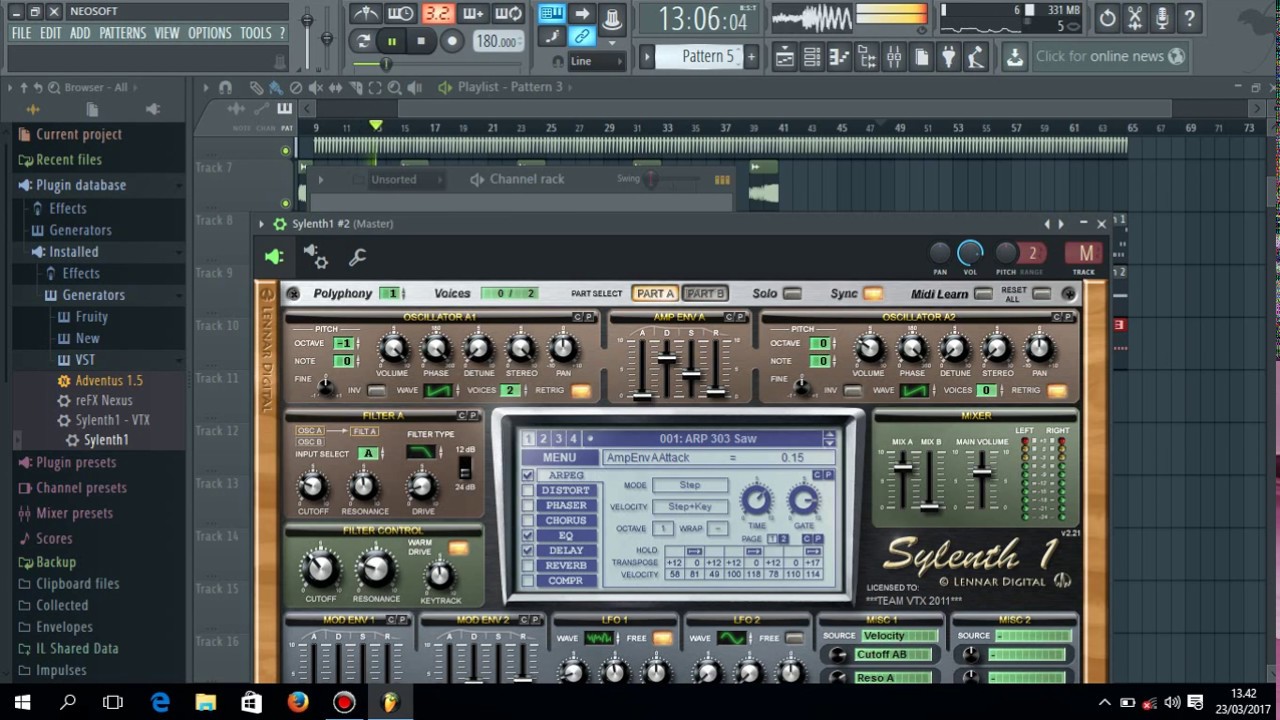Screen dimensions: 1280x720
Task: Click the DISTORT effect button
Action: click(566, 491)
